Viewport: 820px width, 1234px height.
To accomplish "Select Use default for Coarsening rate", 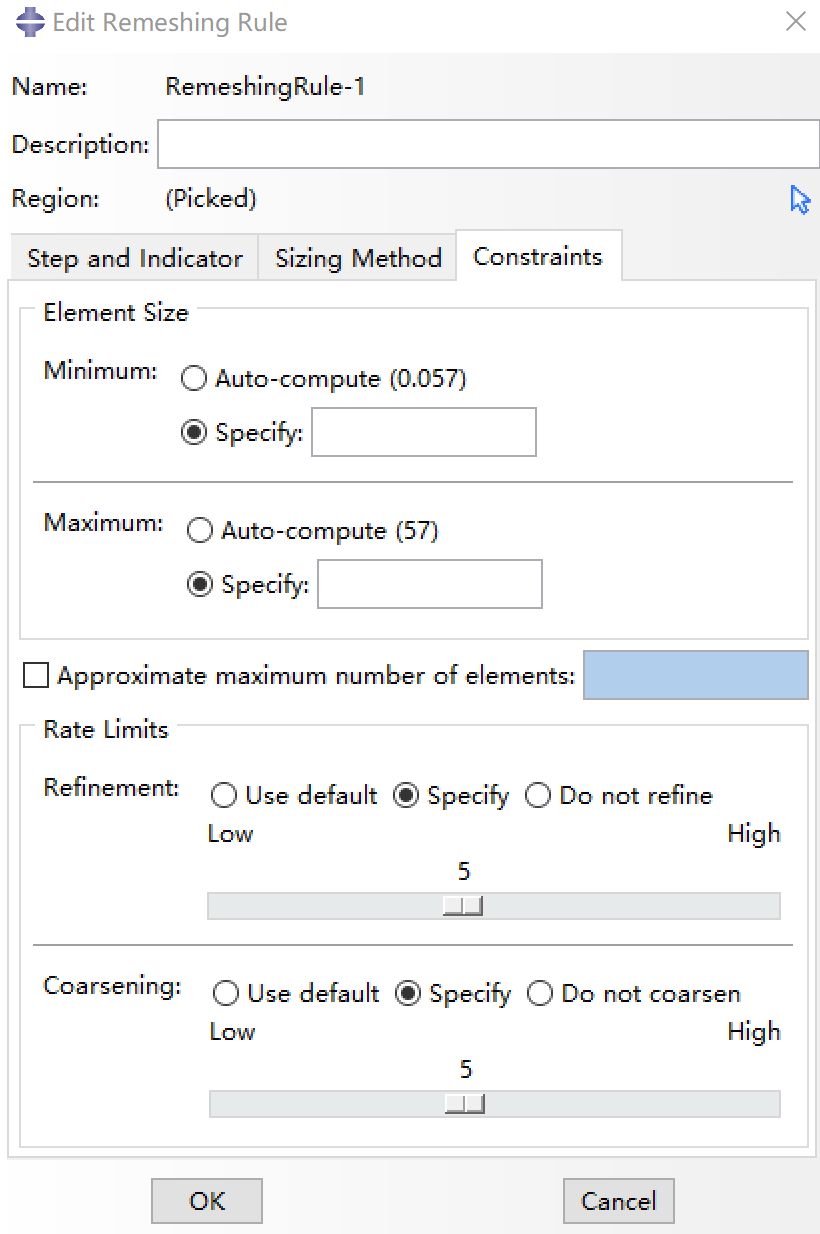I will coord(227,994).
